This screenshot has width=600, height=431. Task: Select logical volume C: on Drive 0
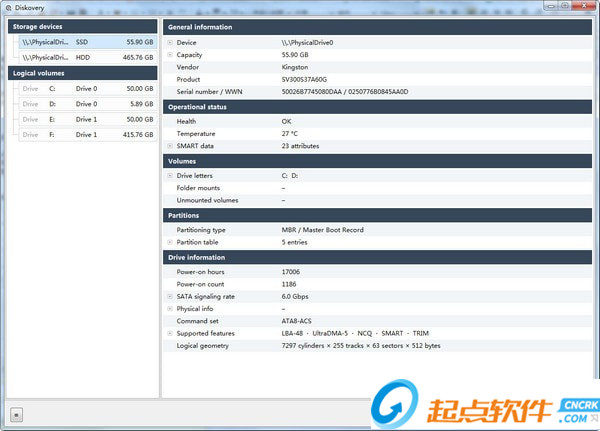click(88, 88)
